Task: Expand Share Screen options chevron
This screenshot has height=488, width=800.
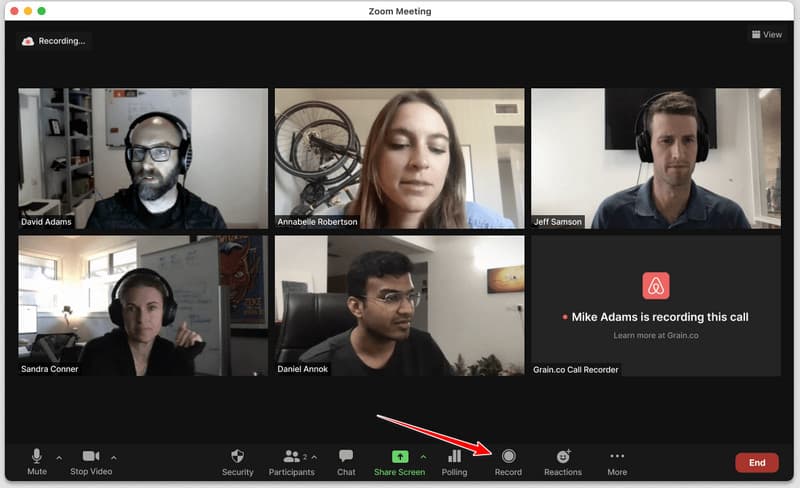Action: [x=423, y=457]
